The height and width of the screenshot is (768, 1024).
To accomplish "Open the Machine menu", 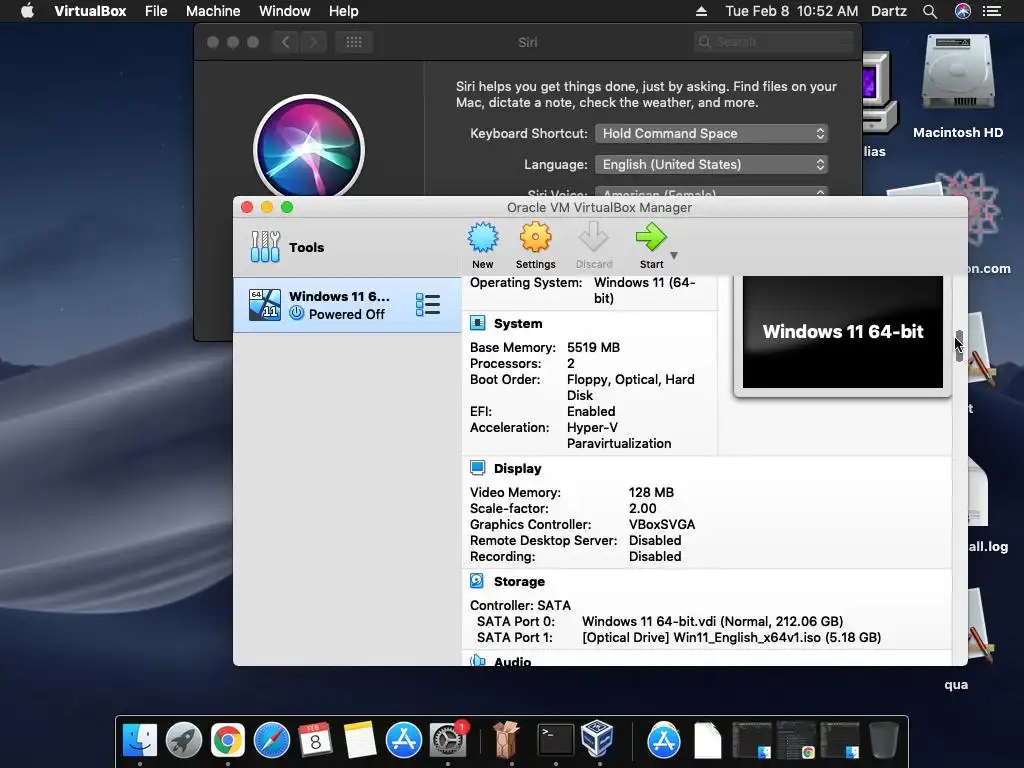I will (x=213, y=11).
